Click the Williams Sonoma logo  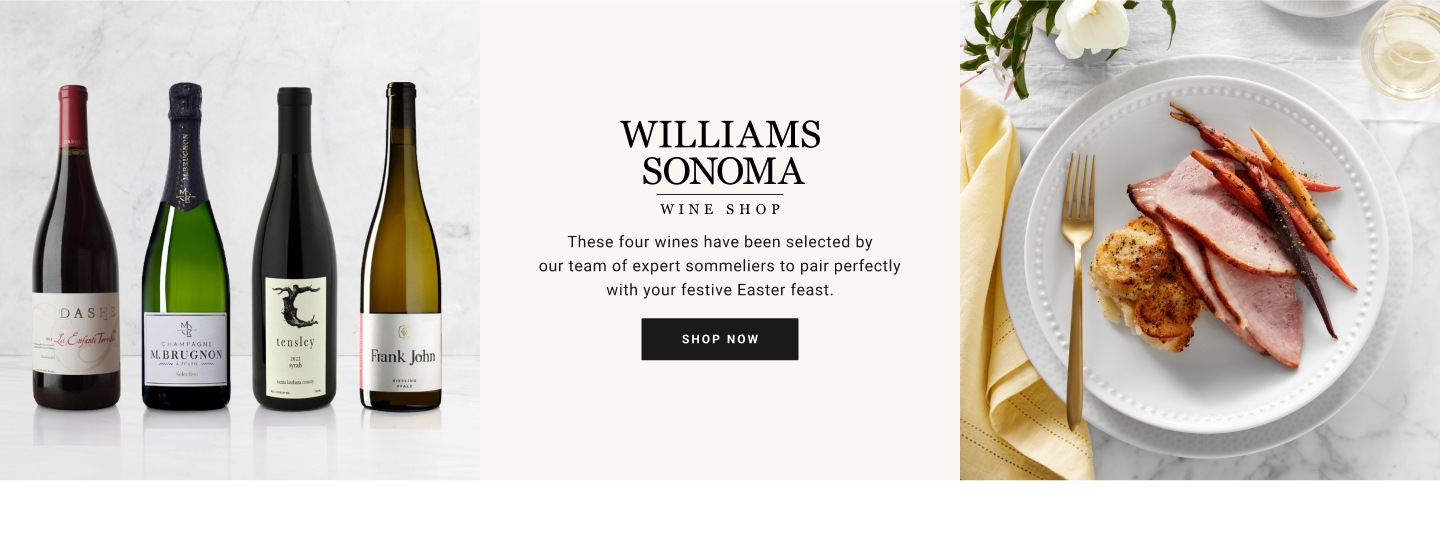[x=720, y=153]
